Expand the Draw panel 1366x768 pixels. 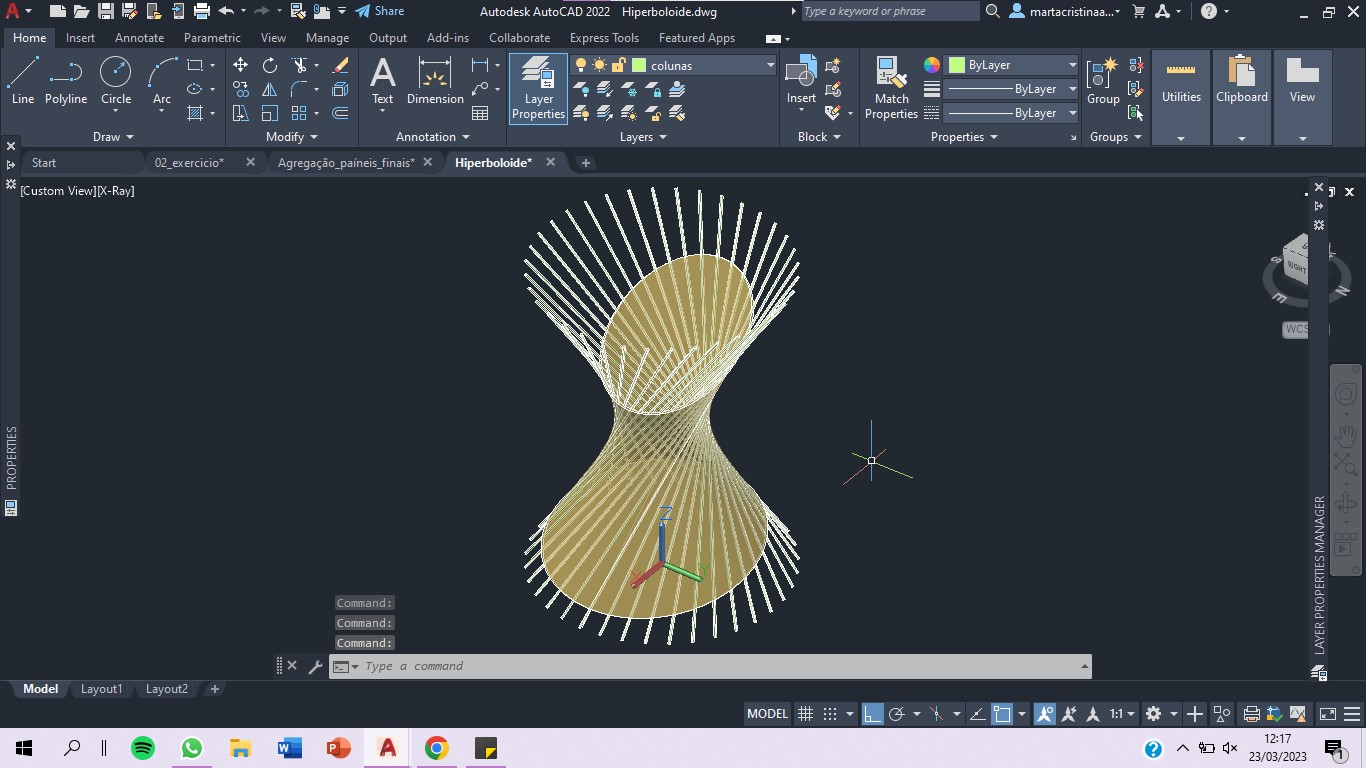113,137
